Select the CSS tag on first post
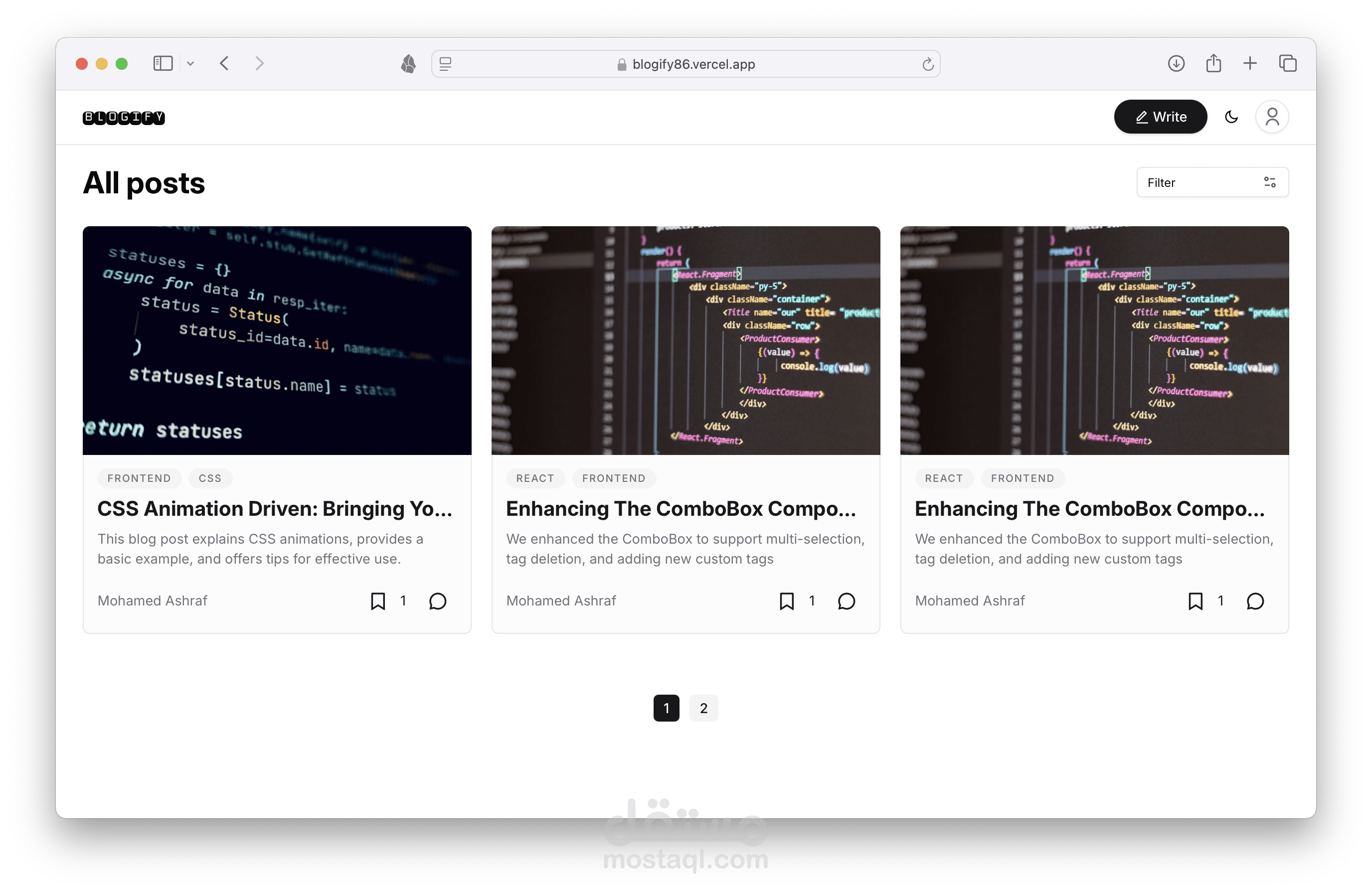The width and height of the screenshot is (1372, 892). point(210,478)
